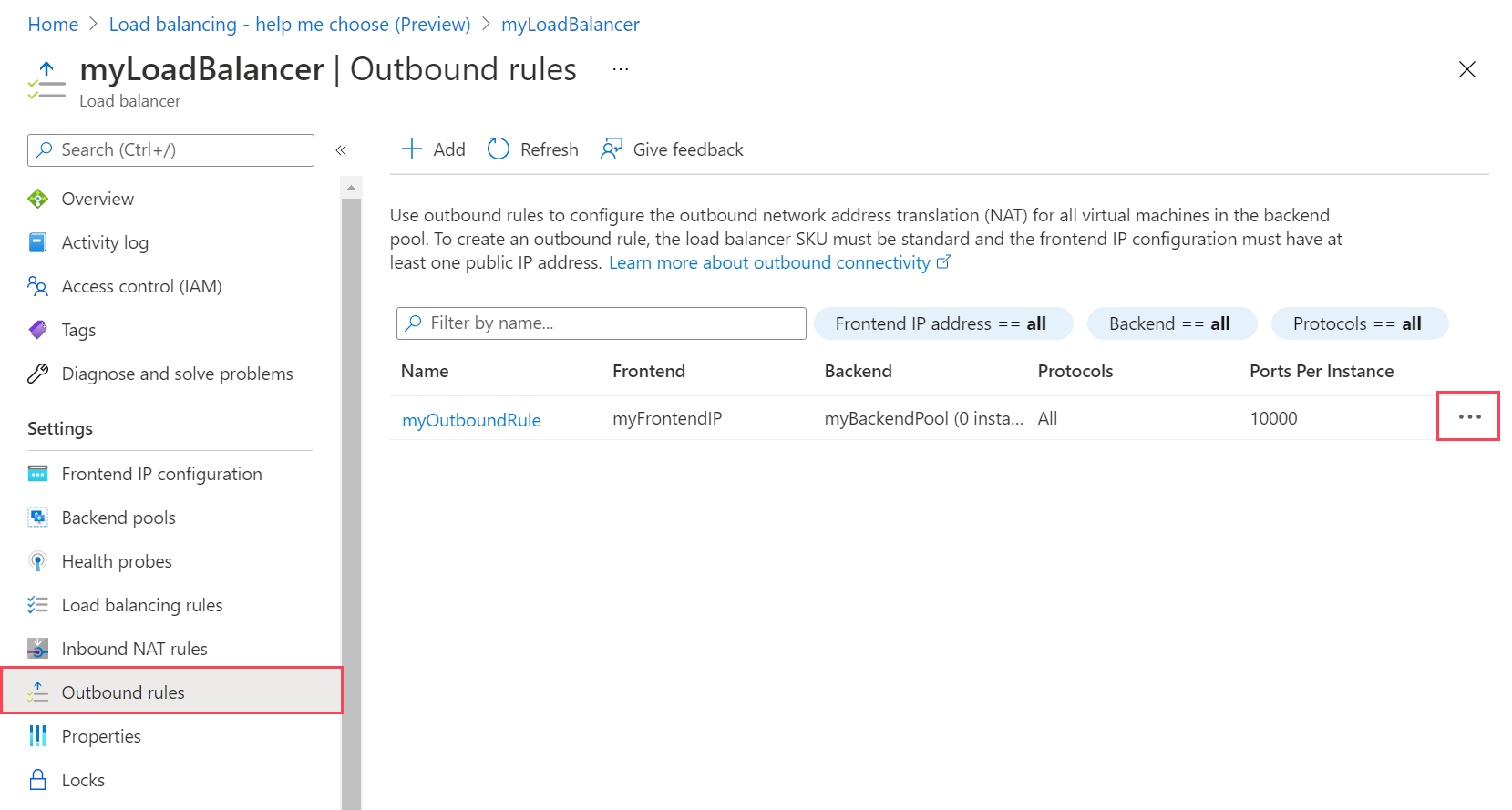Click the Activity log icon

(x=37, y=242)
